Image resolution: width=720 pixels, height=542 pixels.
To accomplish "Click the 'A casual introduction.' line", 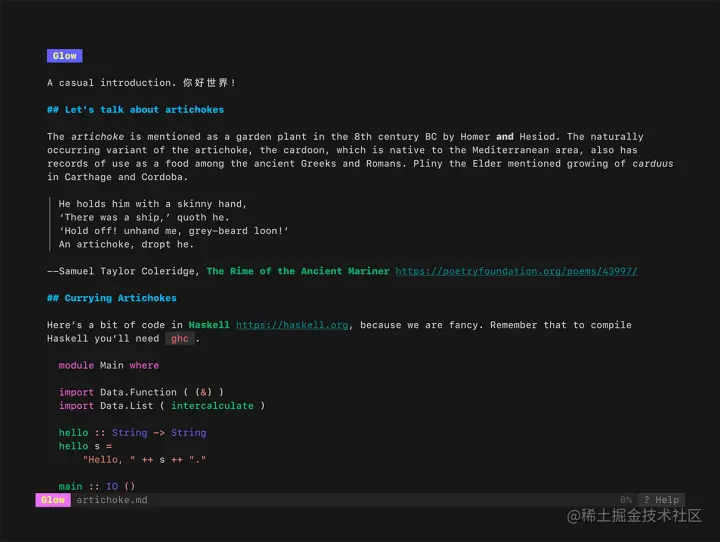I will click(141, 83).
